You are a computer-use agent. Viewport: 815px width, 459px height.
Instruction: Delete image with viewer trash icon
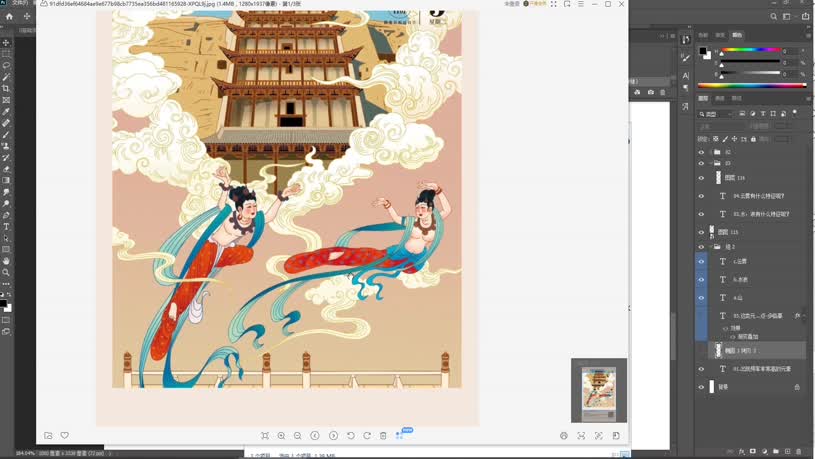(x=383, y=436)
